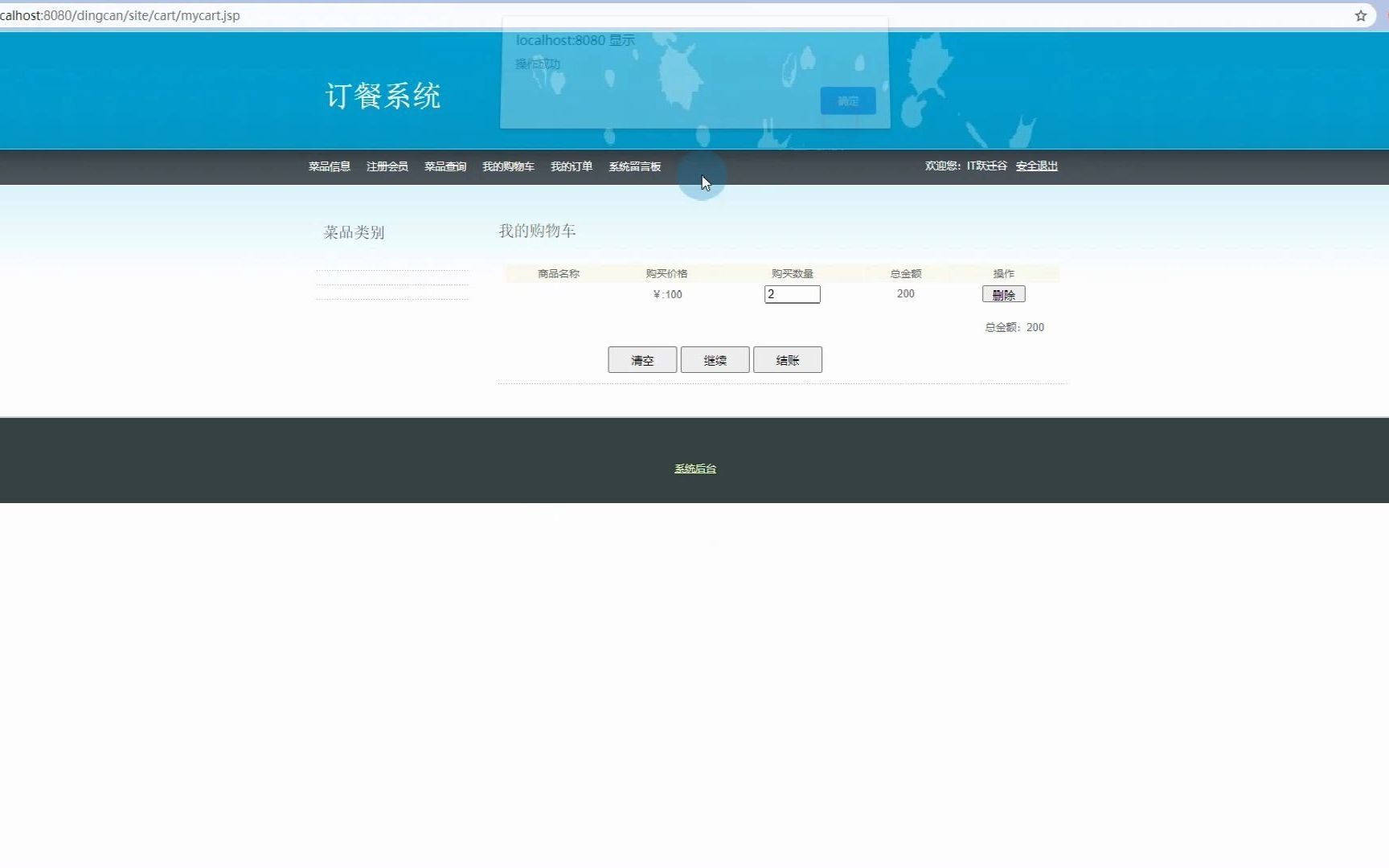Click the bookmark star in address bar
Image resolution: width=1389 pixels, height=868 pixels.
[x=1361, y=15]
